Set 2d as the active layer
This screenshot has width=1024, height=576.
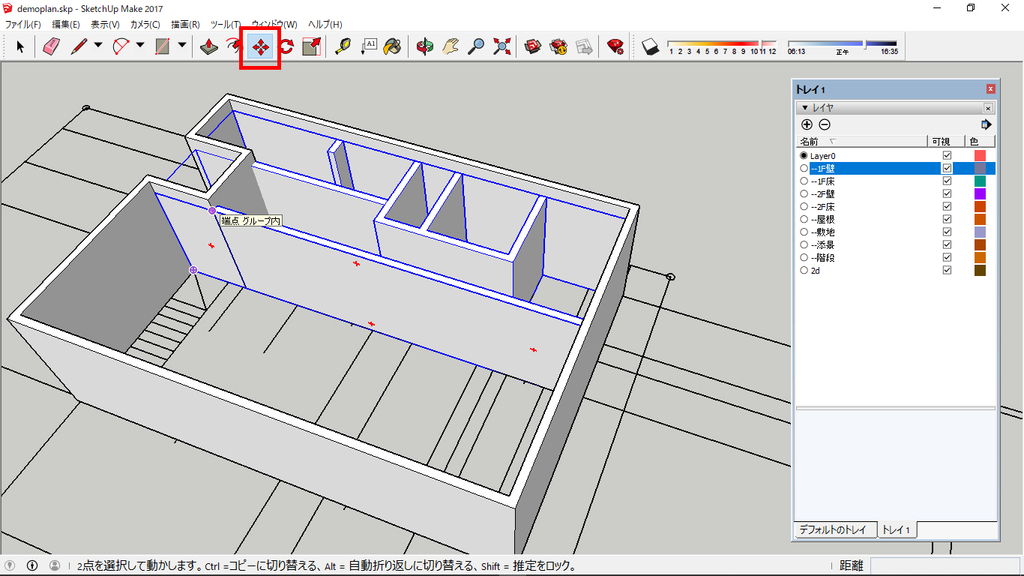pos(804,270)
